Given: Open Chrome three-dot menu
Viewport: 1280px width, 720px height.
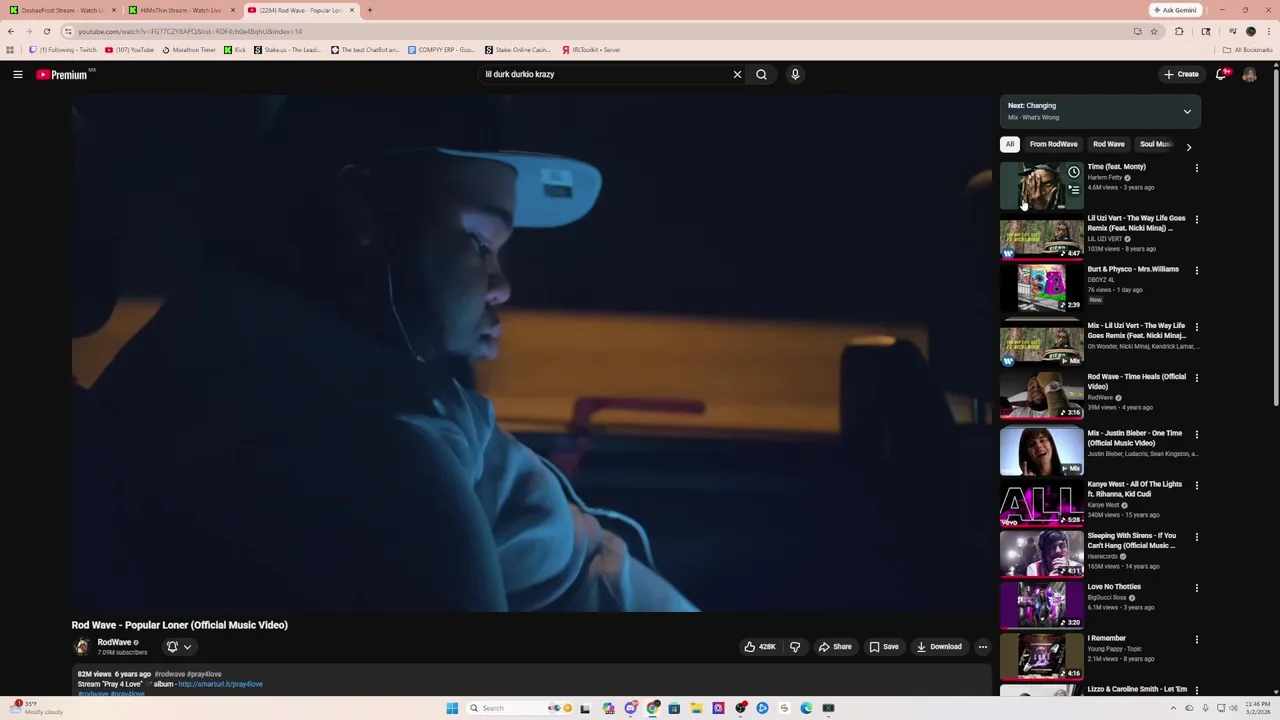Looking at the screenshot, I should click(1269, 31).
